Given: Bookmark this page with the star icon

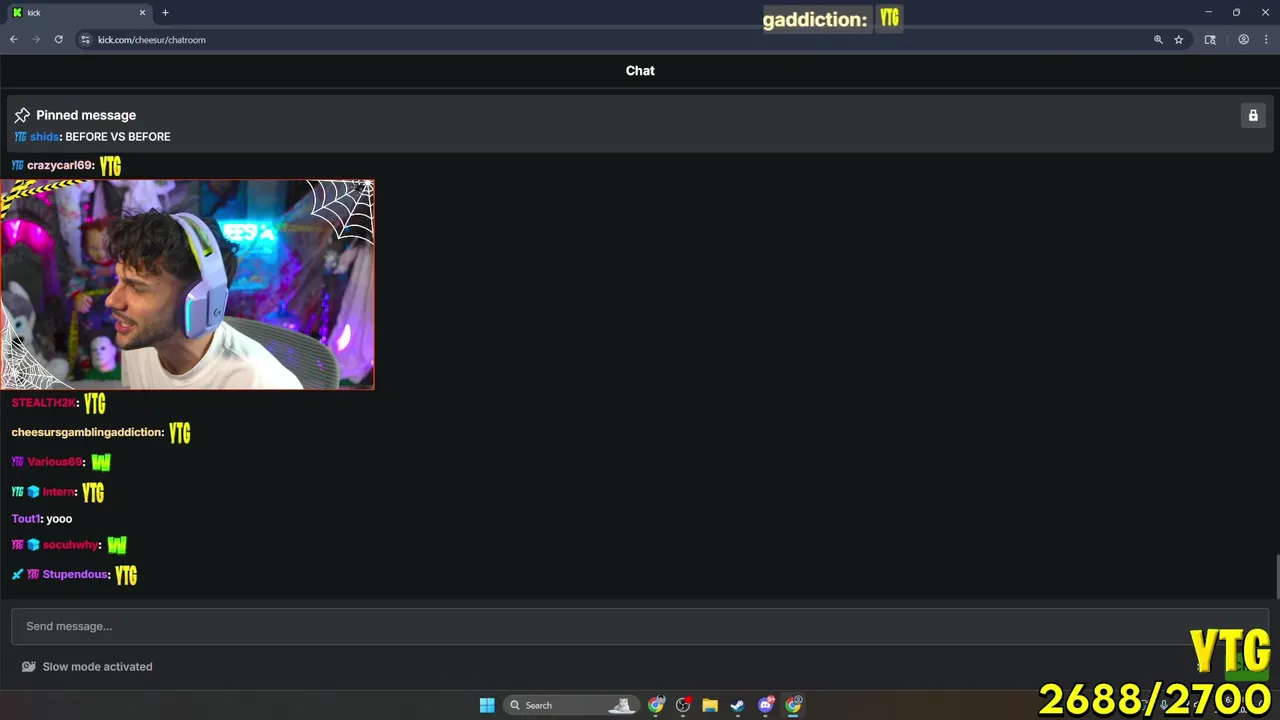Looking at the screenshot, I should tap(1179, 39).
